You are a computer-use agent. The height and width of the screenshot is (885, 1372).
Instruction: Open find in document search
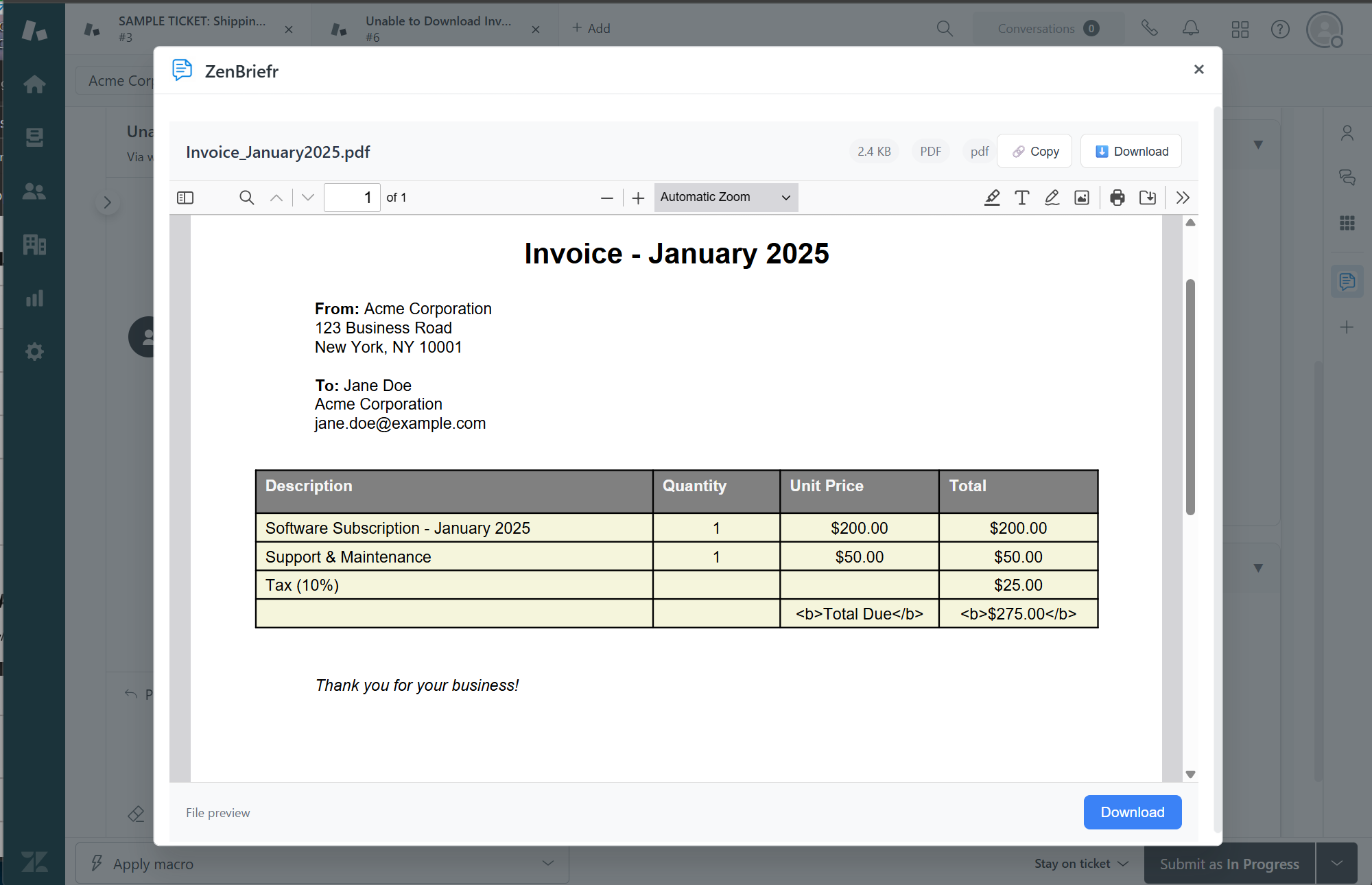click(246, 198)
